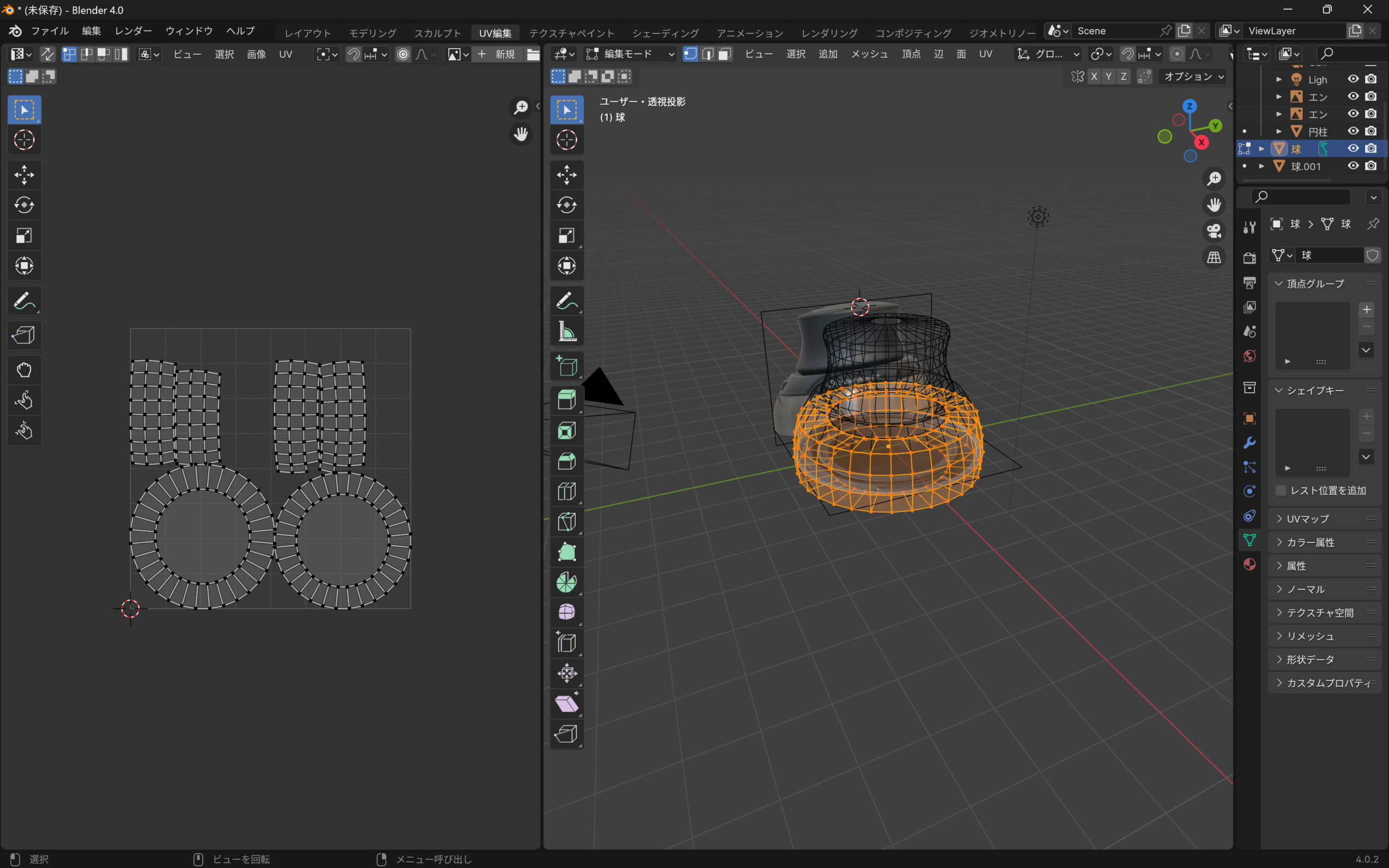Open the 編集モード mode dropdown
1389x868 pixels.
(630, 54)
